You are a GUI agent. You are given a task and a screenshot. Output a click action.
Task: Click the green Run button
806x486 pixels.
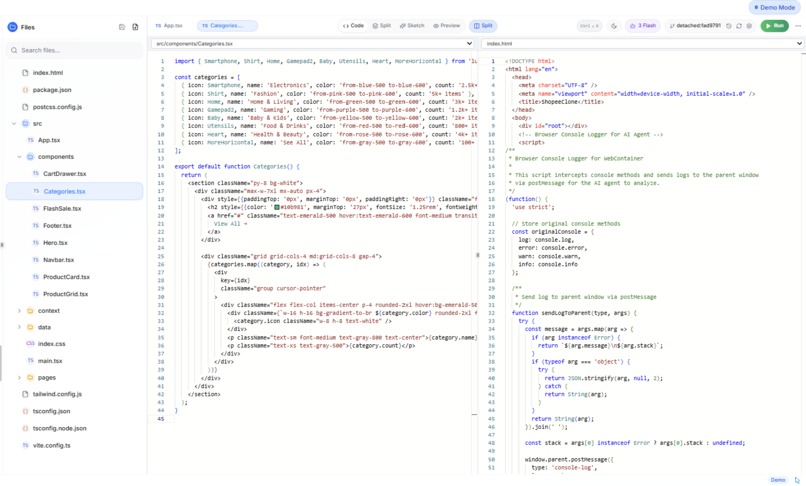775,26
